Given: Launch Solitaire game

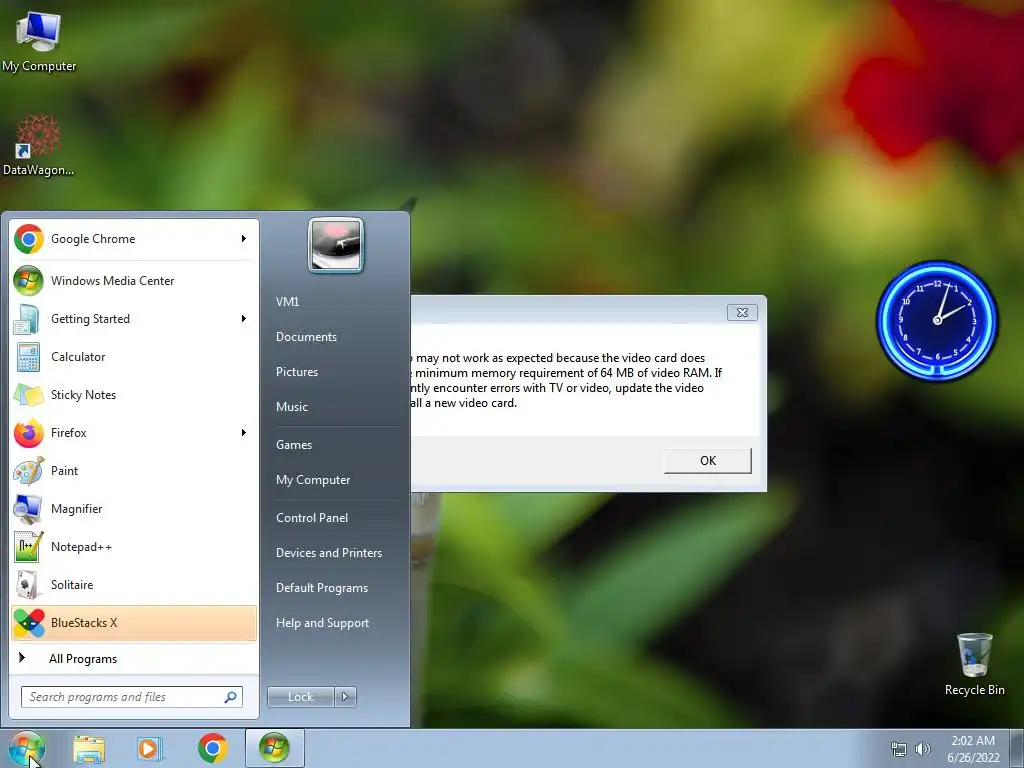Looking at the screenshot, I should click(x=133, y=584).
